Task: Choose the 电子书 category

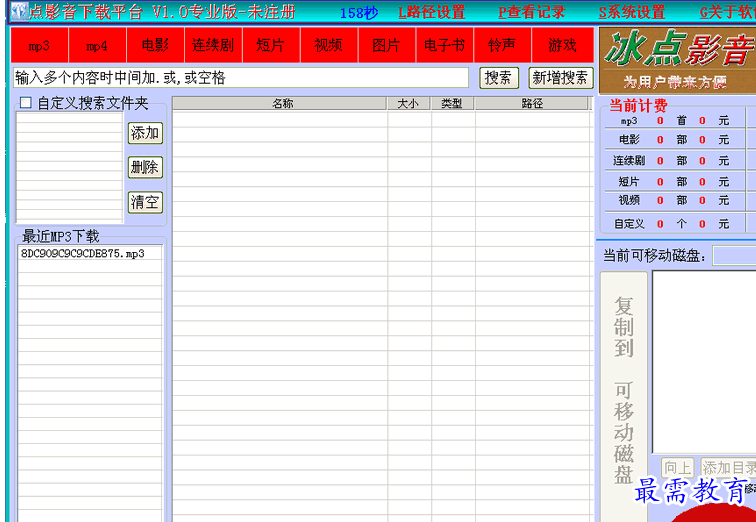Action: [x=445, y=46]
